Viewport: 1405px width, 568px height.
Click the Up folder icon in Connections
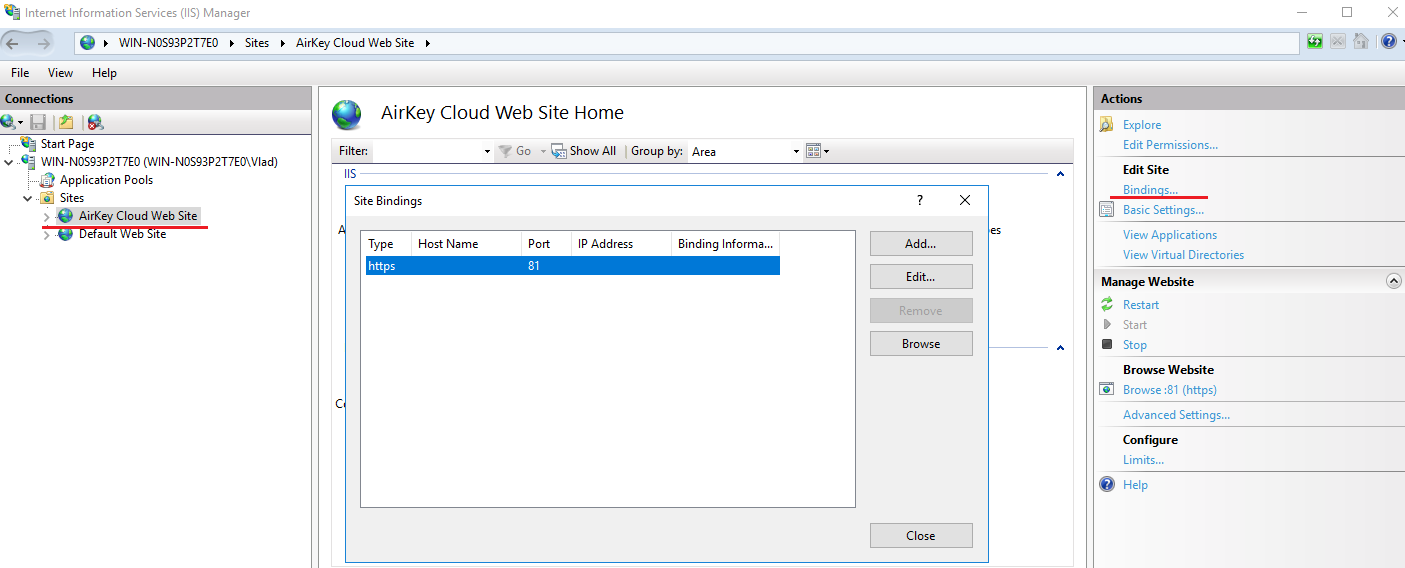(x=66, y=122)
